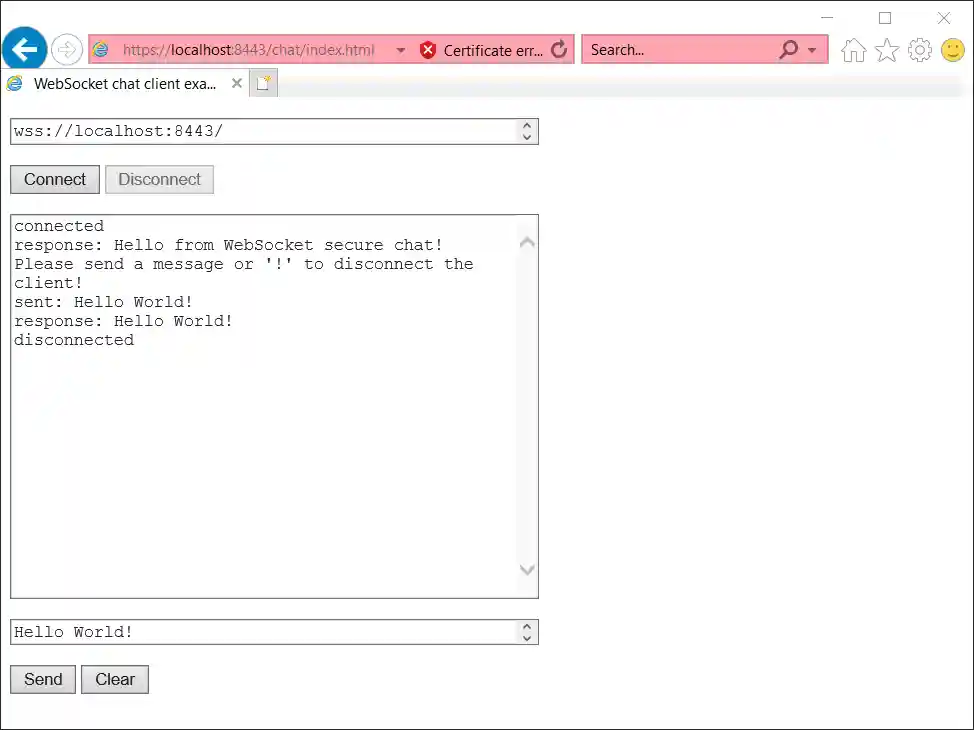This screenshot has width=974, height=730.
Task: Select the WebSocket chat client tab
Action: pyautogui.click(x=120, y=83)
